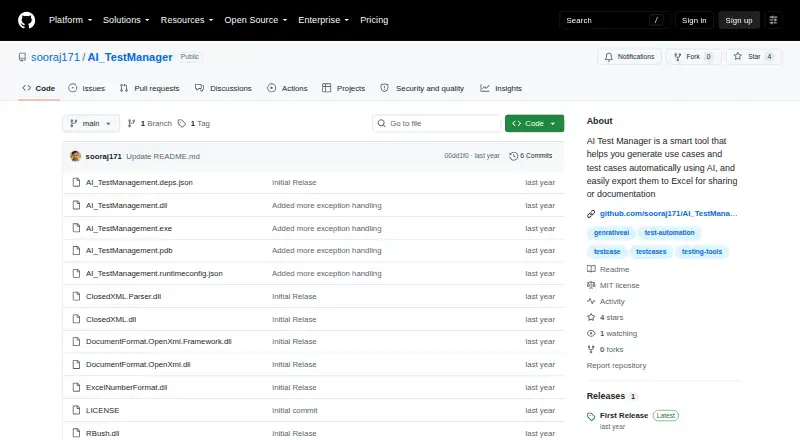This screenshot has height=440, width=800.
Task: Click file icon next to LICENSE
Action: [76, 410]
